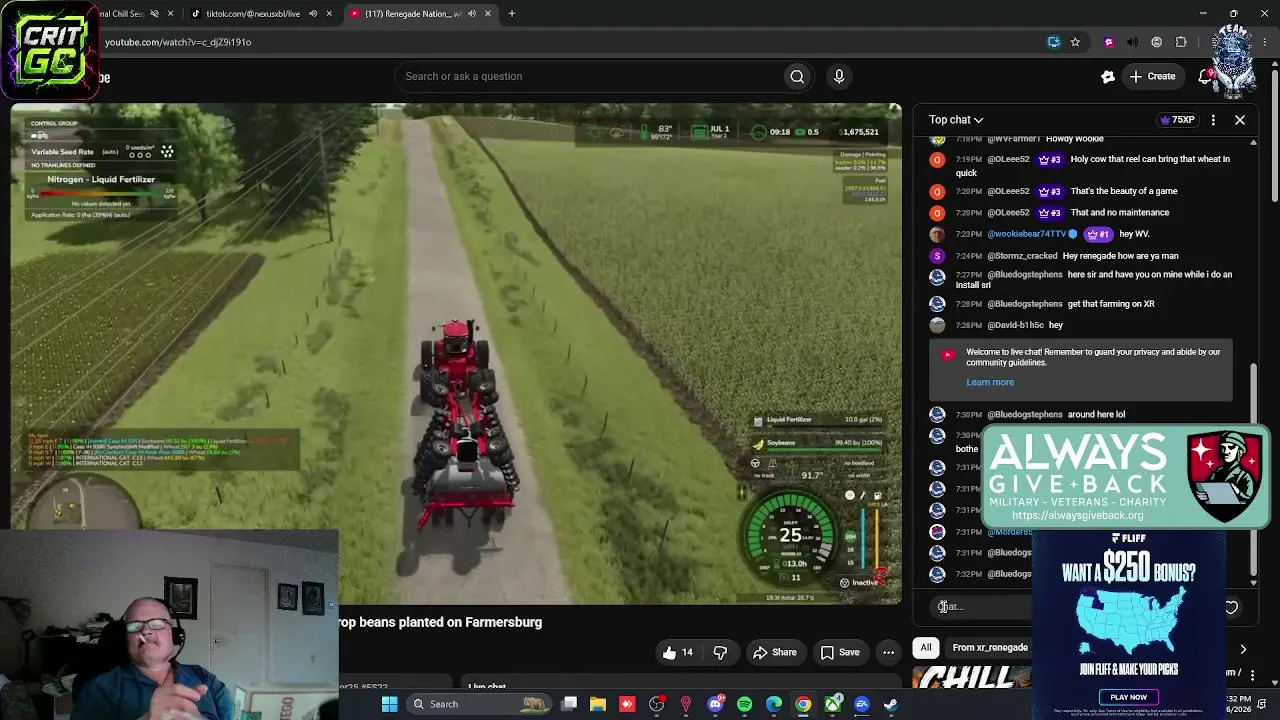Close the Renegade Nation browser tab
Screen dimensions: 1280x720
[x=488, y=14]
